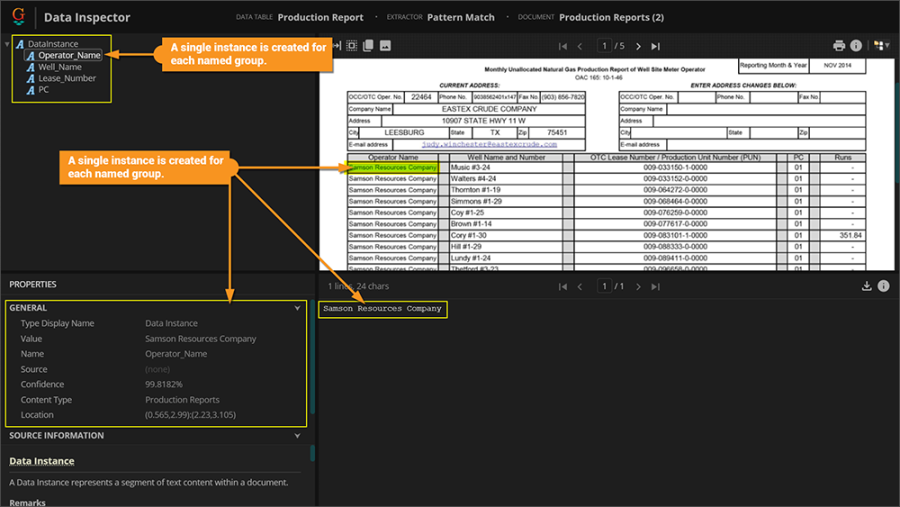
Task: Click the image view icon in viewer toolbar
Action: click(385, 46)
